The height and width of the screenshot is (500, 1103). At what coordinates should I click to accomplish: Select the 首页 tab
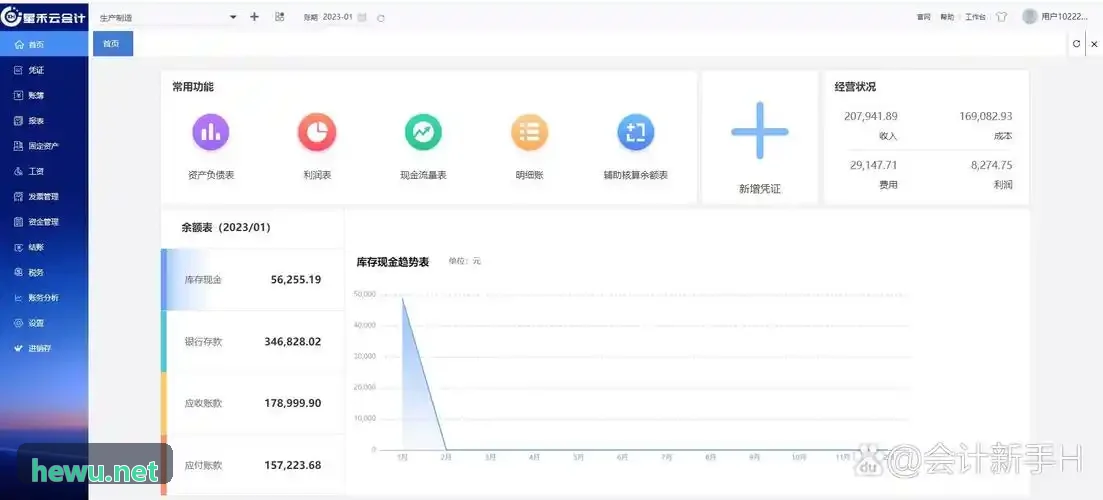click(x=113, y=44)
